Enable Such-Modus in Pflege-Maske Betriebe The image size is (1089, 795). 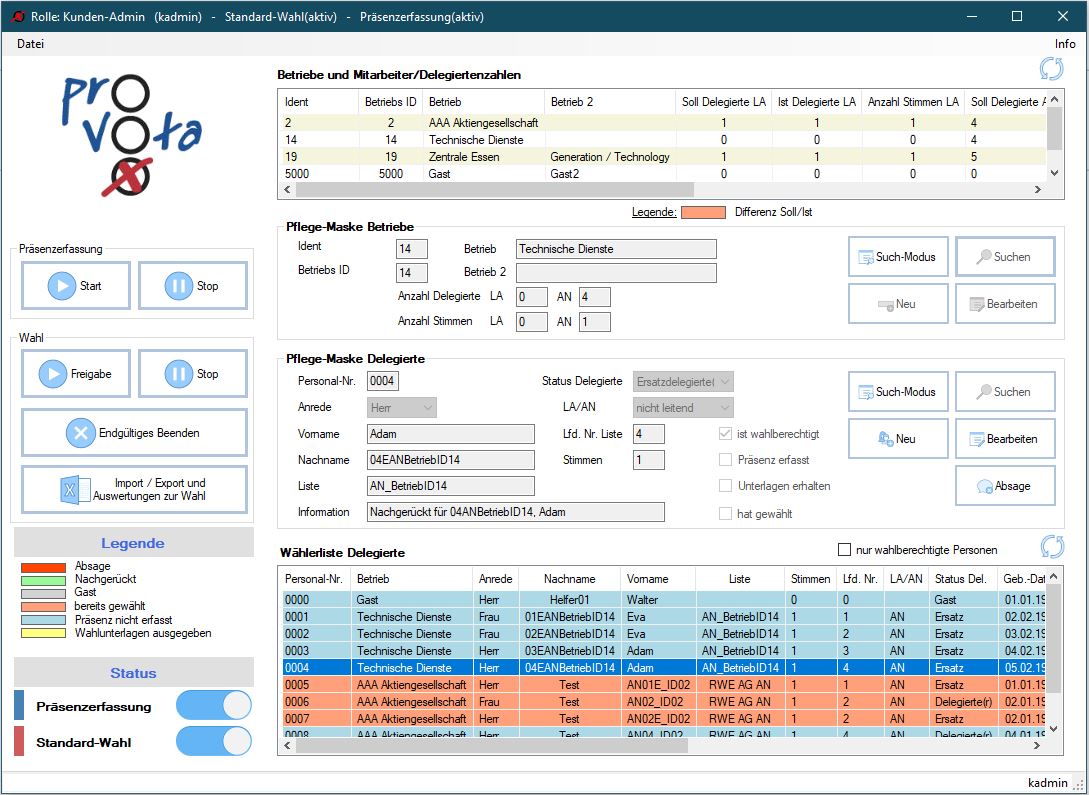point(897,257)
